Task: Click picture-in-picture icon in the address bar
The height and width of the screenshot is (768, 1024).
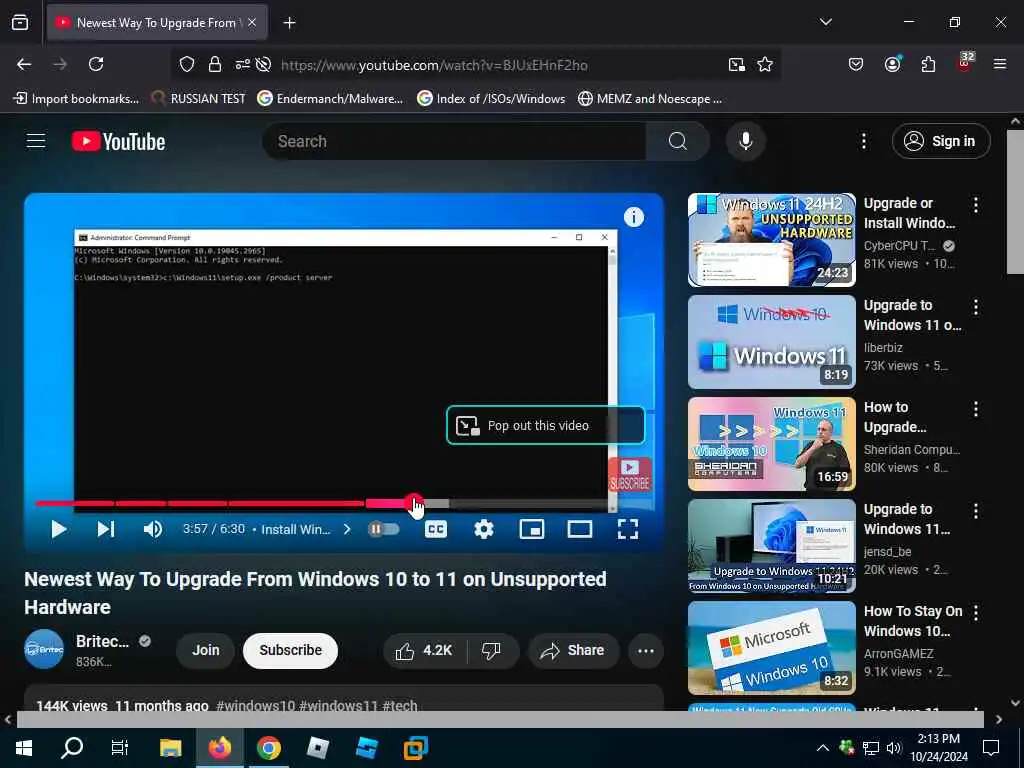Action: (737, 64)
